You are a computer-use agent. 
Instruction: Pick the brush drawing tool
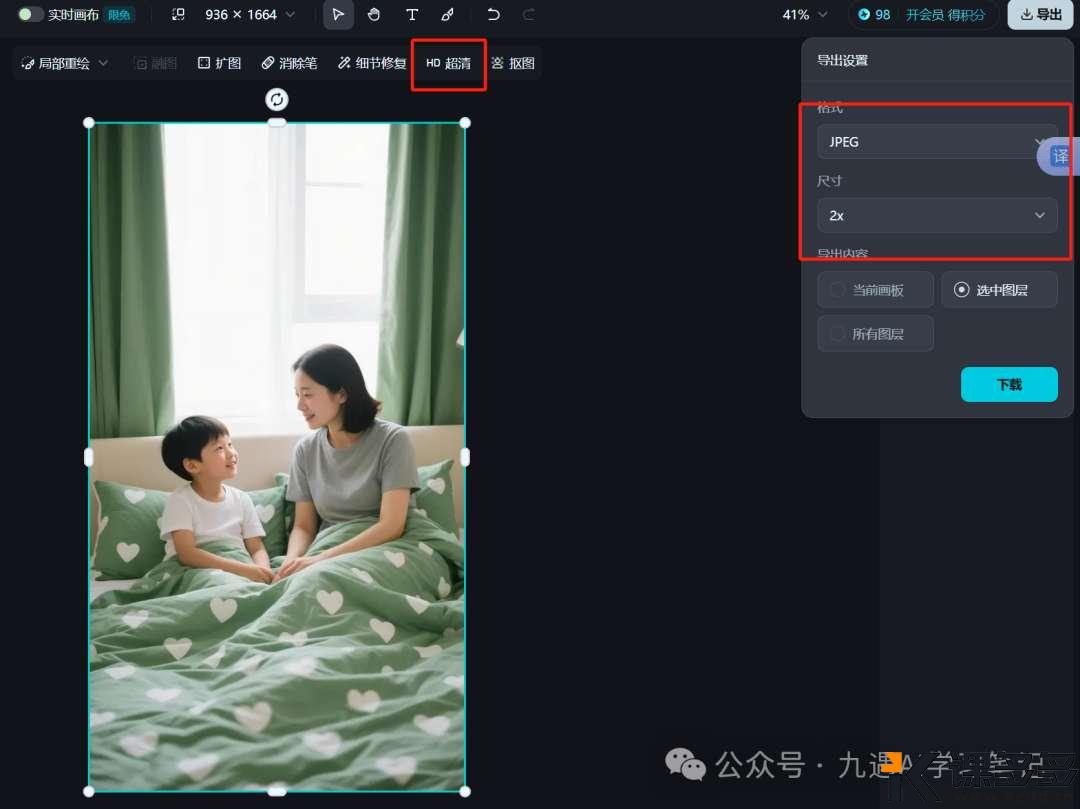448,14
